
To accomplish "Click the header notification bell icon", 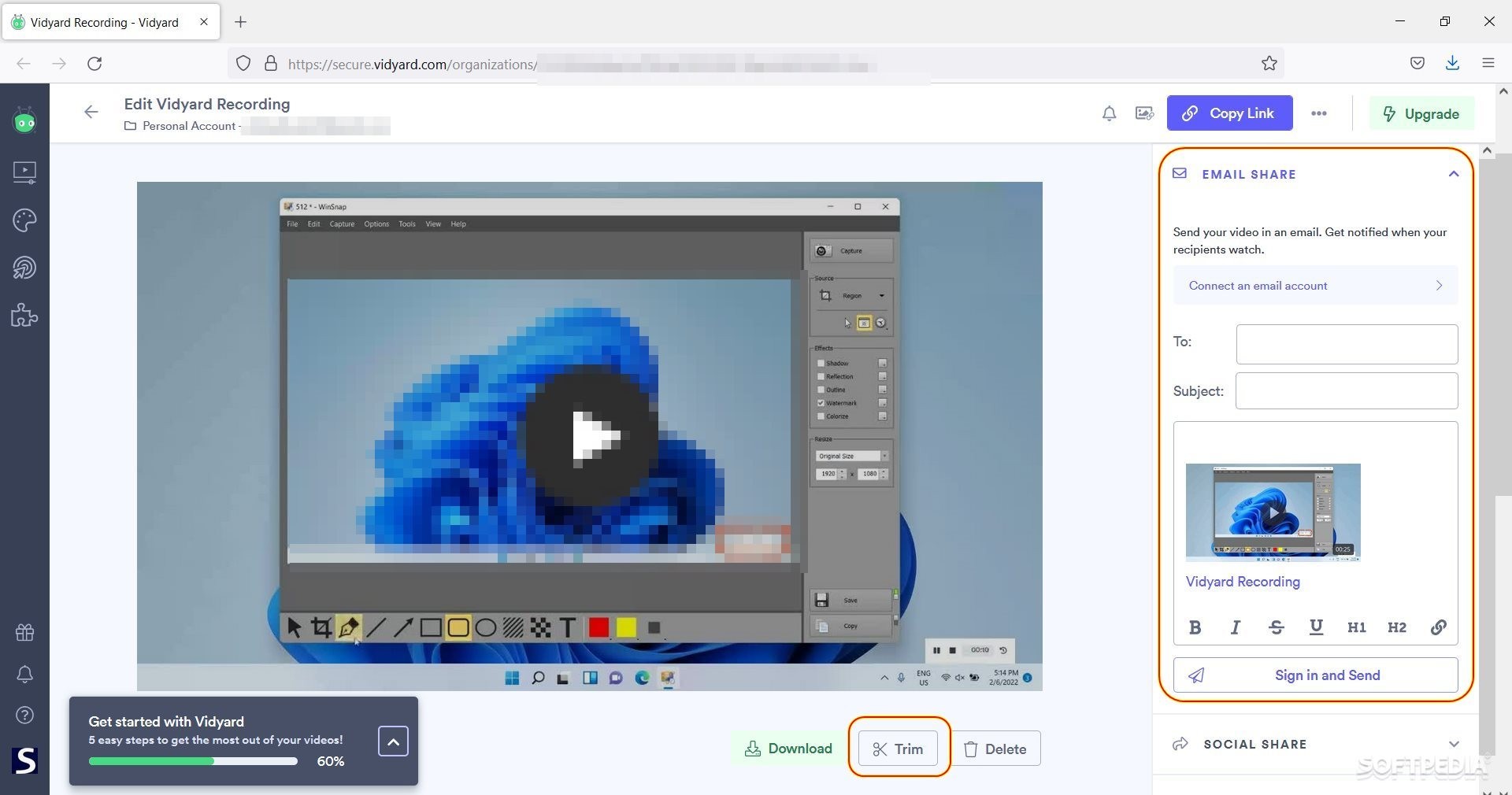I will [x=1109, y=113].
